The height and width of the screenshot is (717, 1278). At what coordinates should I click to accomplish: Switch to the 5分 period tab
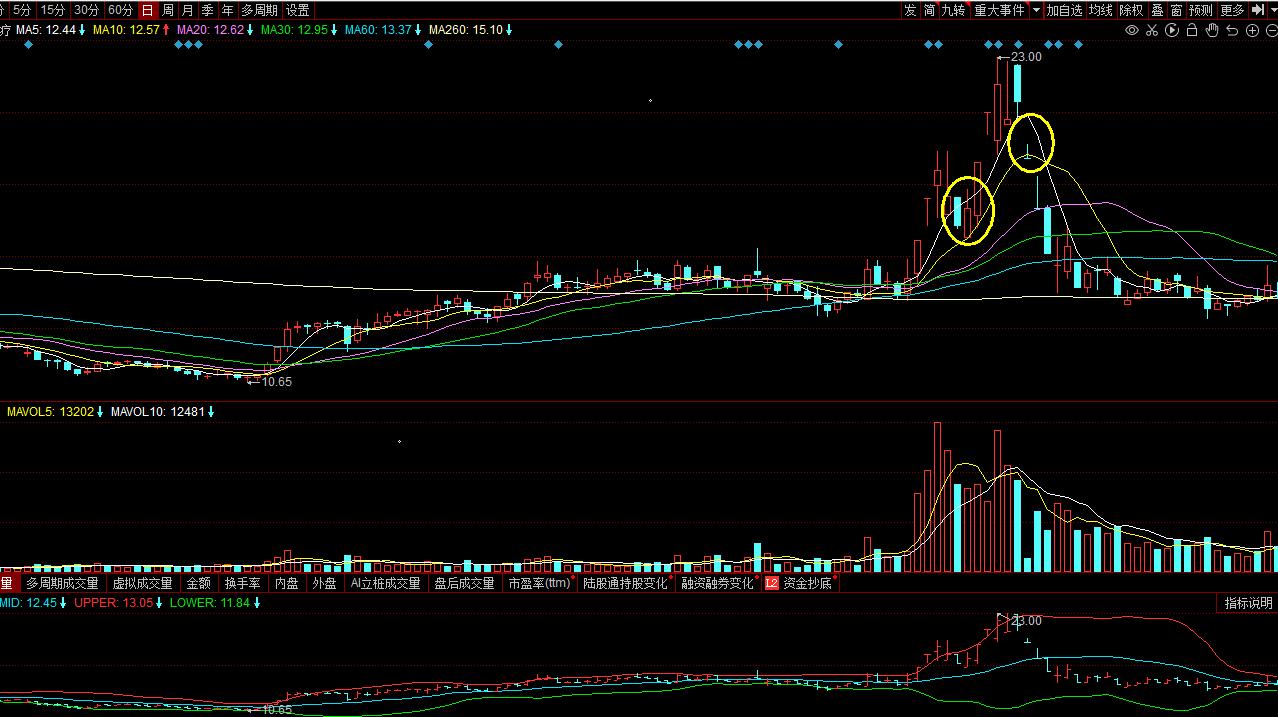(22, 10)
